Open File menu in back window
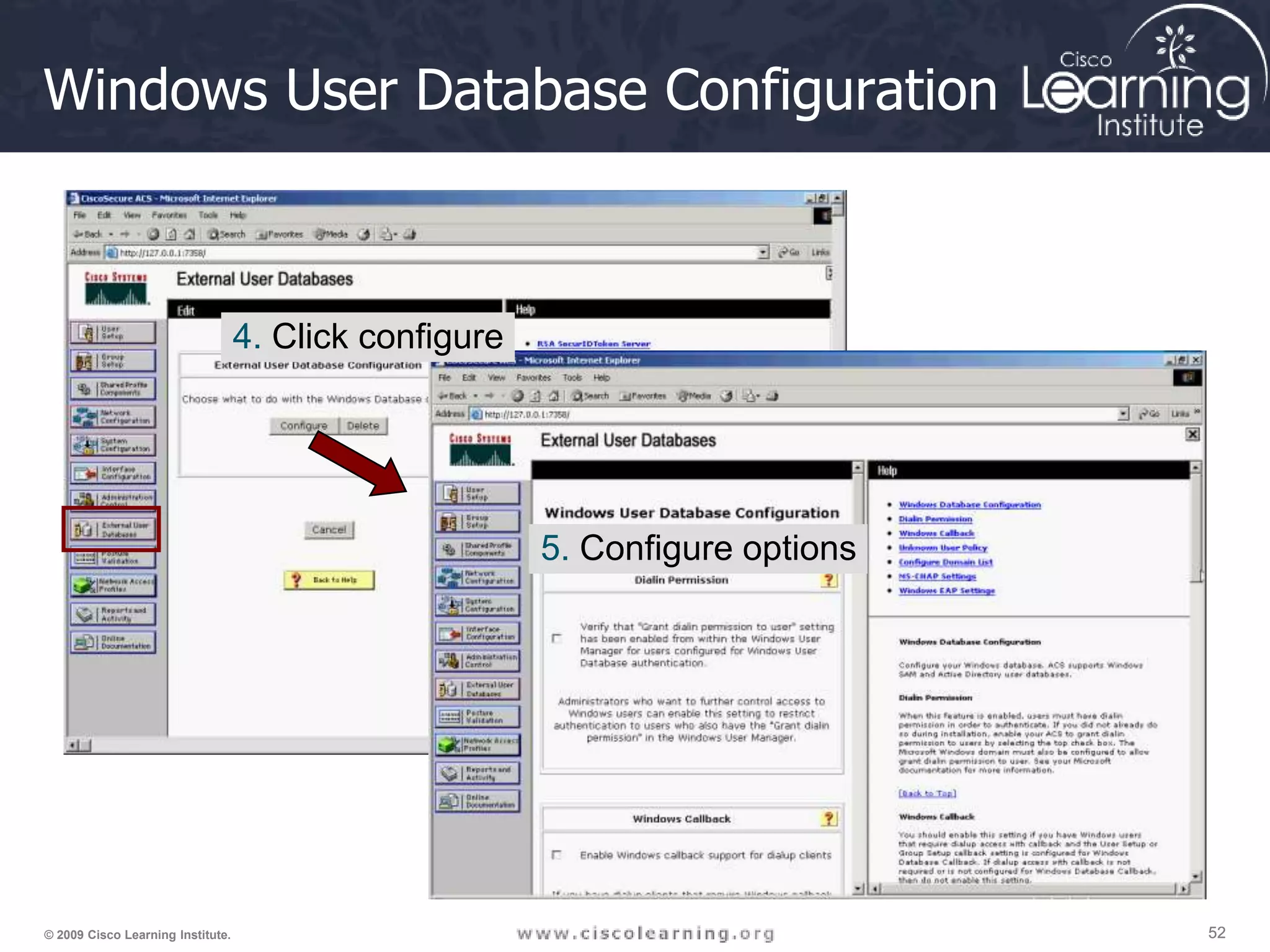Viewport: 1270px width, 952px height. 80,215
